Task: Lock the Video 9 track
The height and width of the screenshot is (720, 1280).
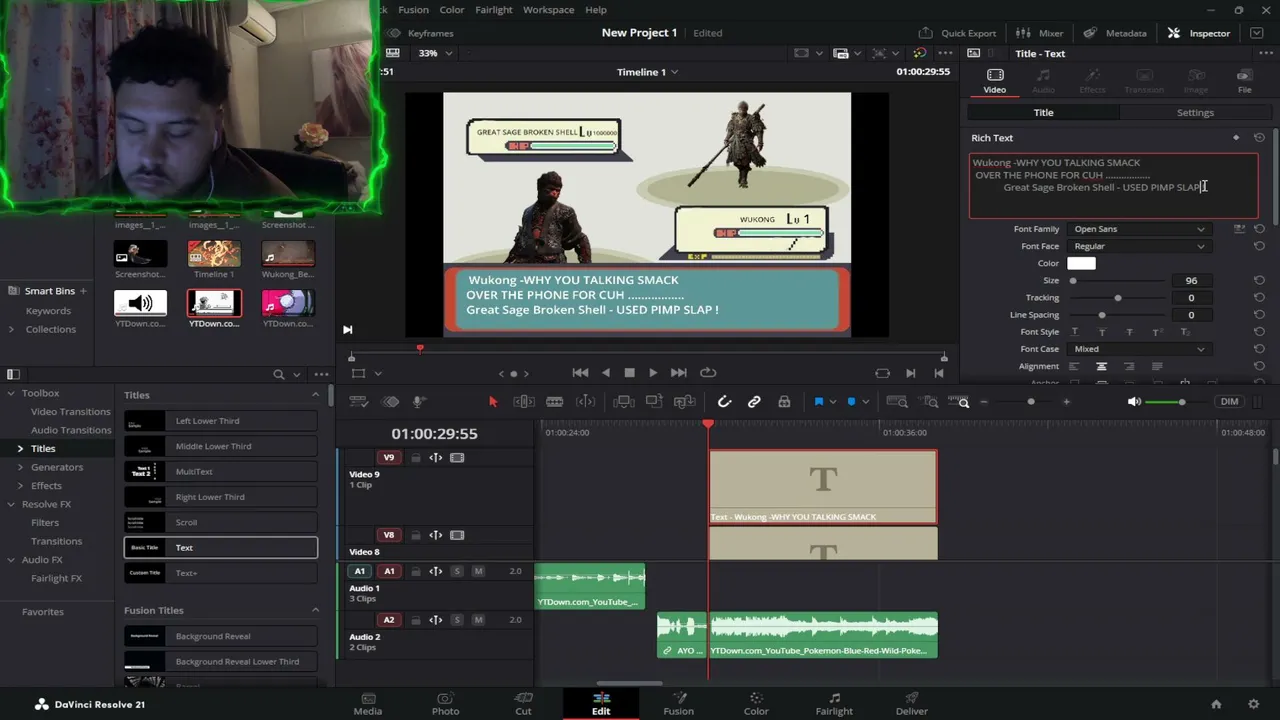Action: coord(415,458)
